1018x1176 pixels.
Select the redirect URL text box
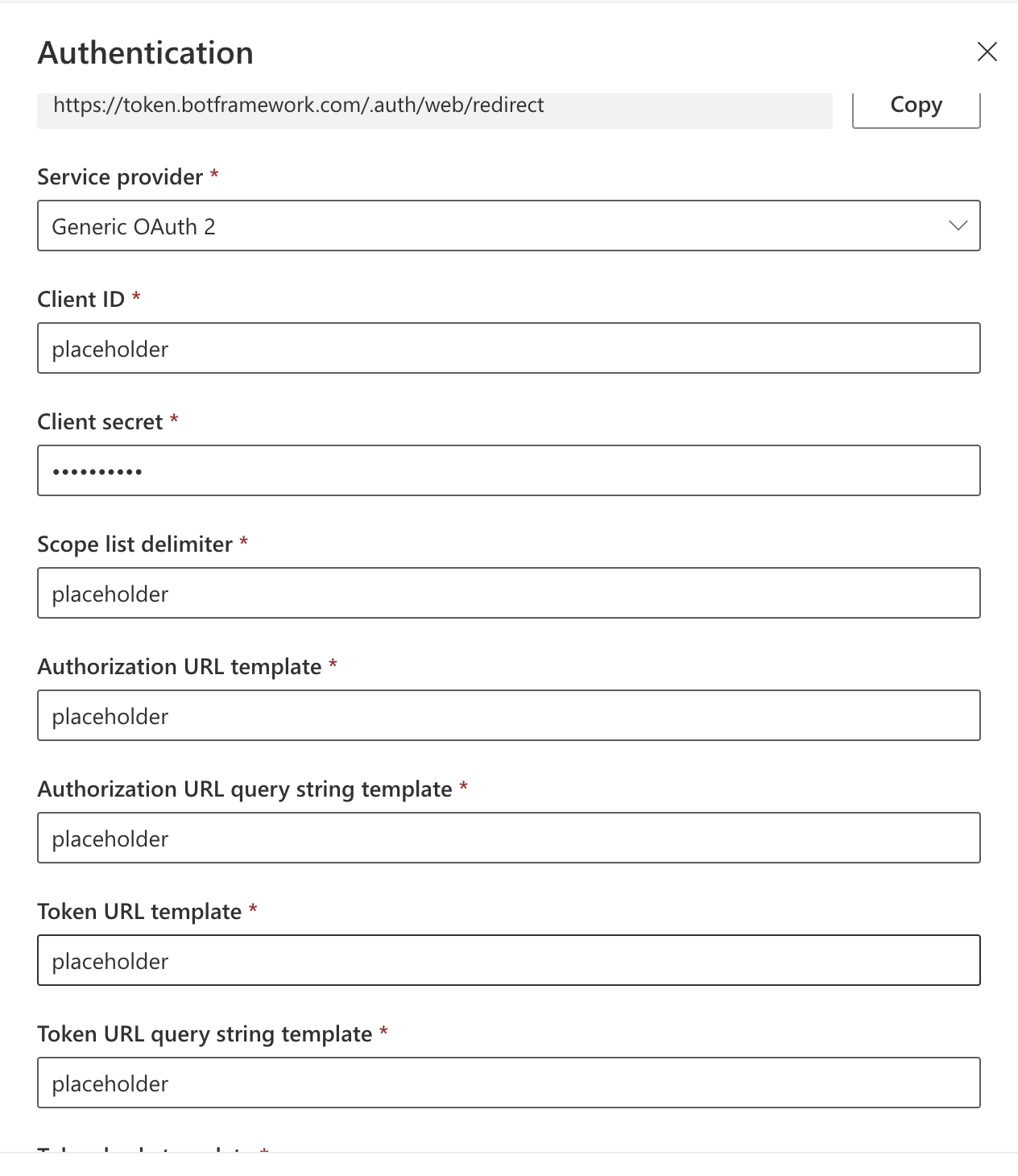coord(435,105)
